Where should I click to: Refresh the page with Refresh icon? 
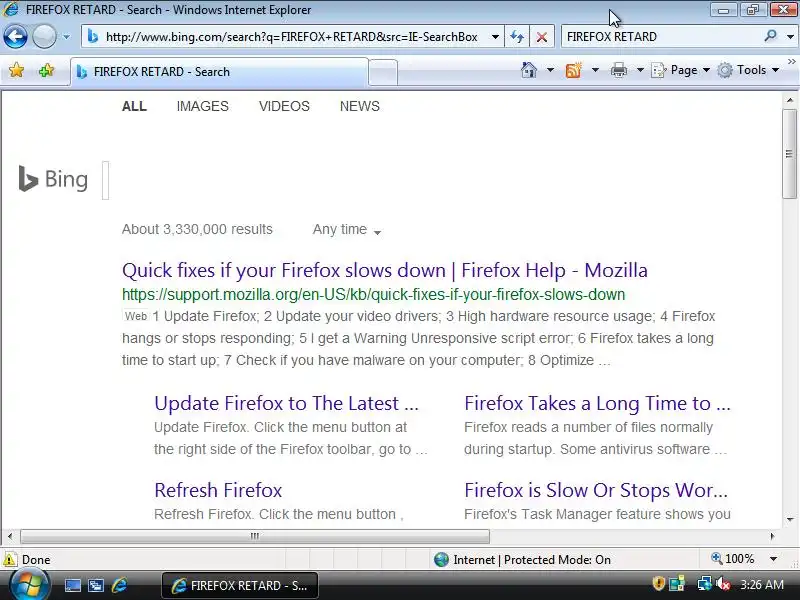(517, 37)
